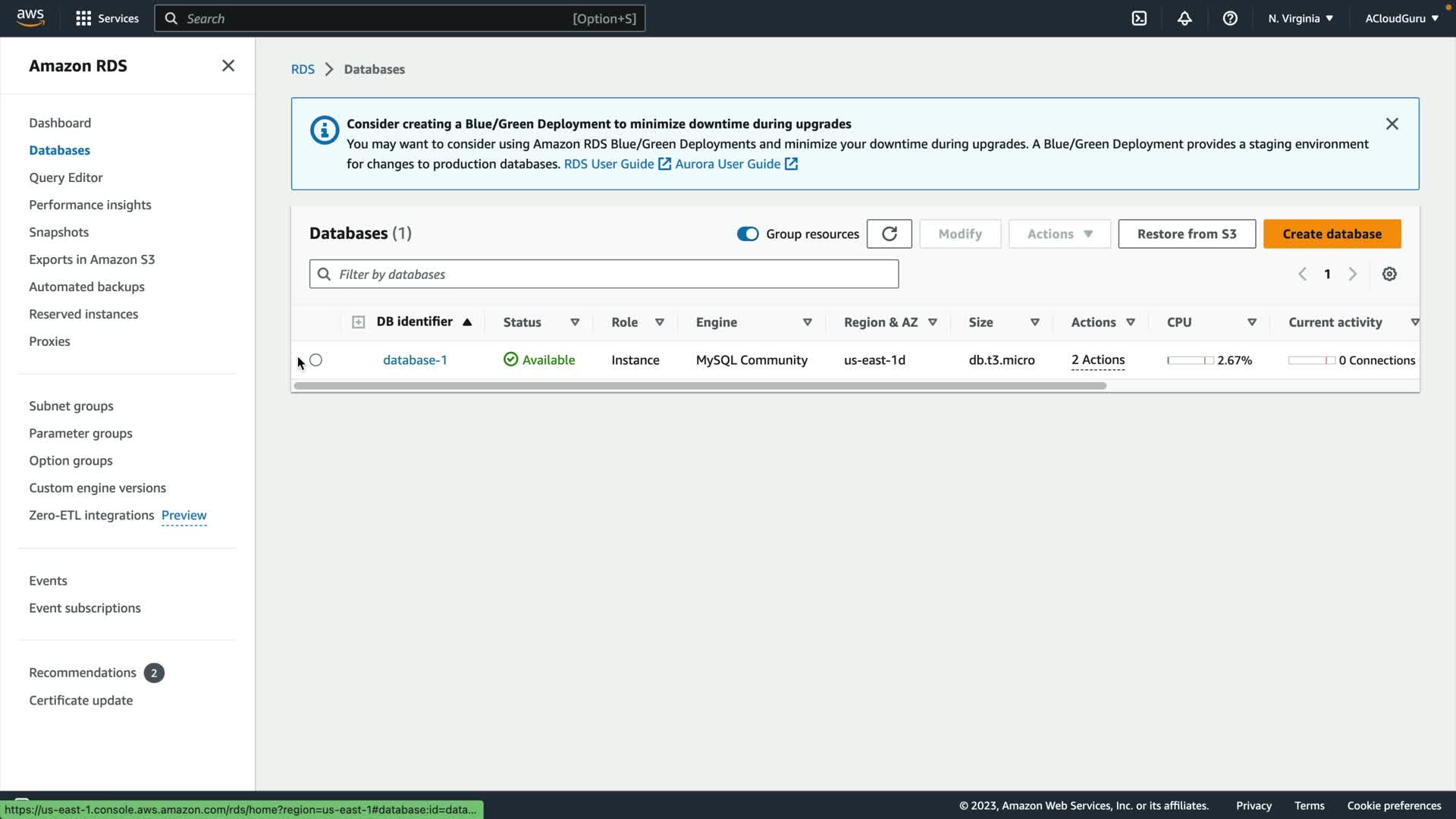Click the Create database button

pyautogui.click(x=1332, y=234)
